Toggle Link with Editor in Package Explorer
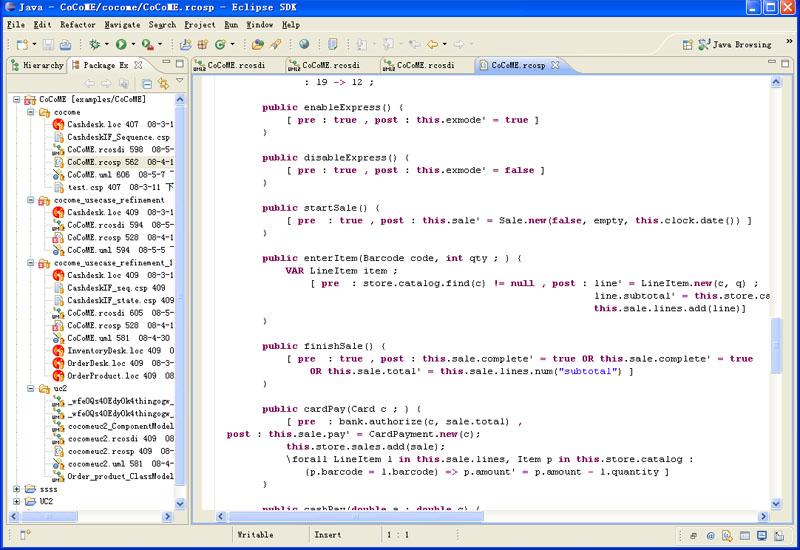800x550 pixels. coord(163,83)
